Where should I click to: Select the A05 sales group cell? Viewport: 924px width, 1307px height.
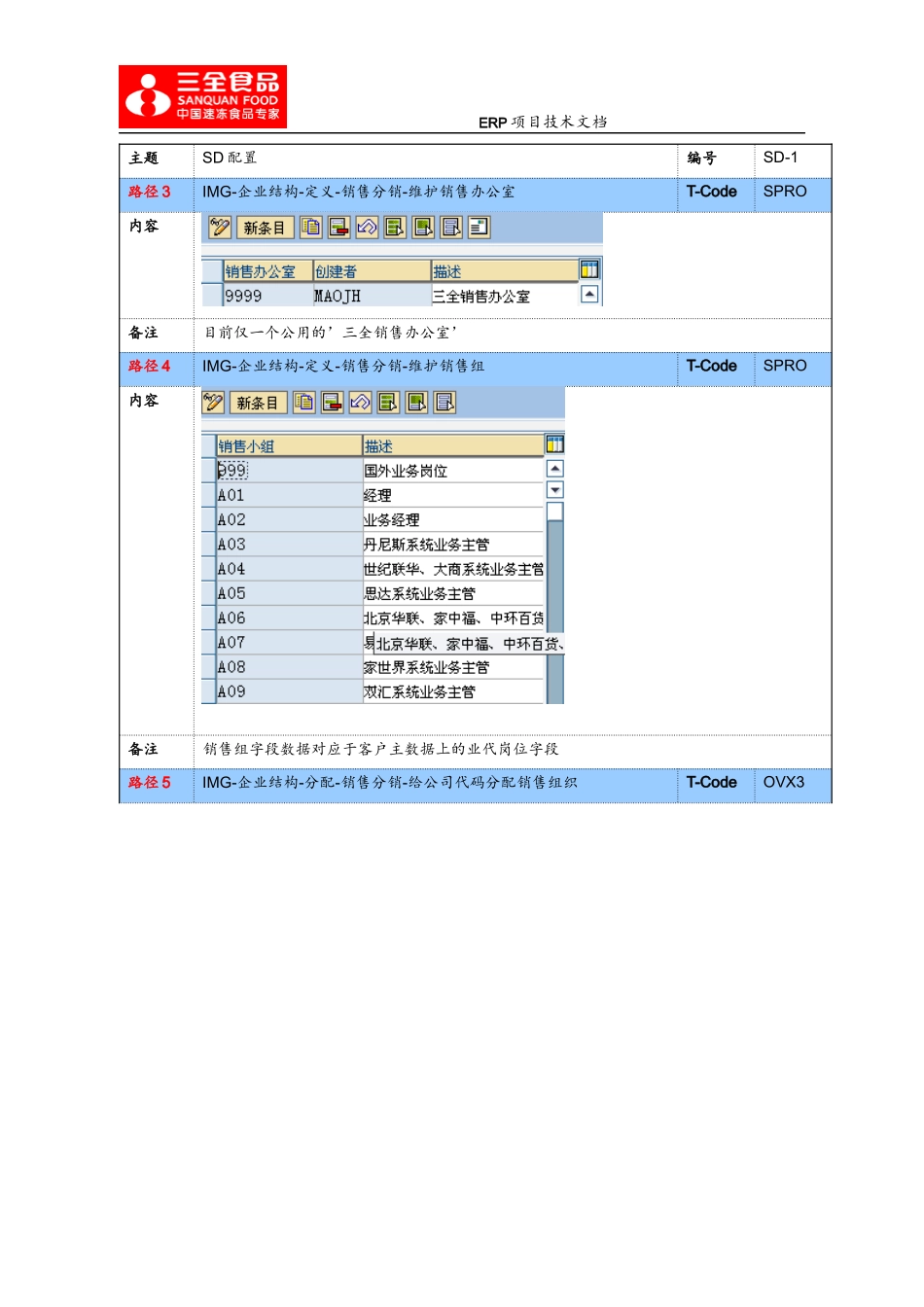(x=289, y=593)
